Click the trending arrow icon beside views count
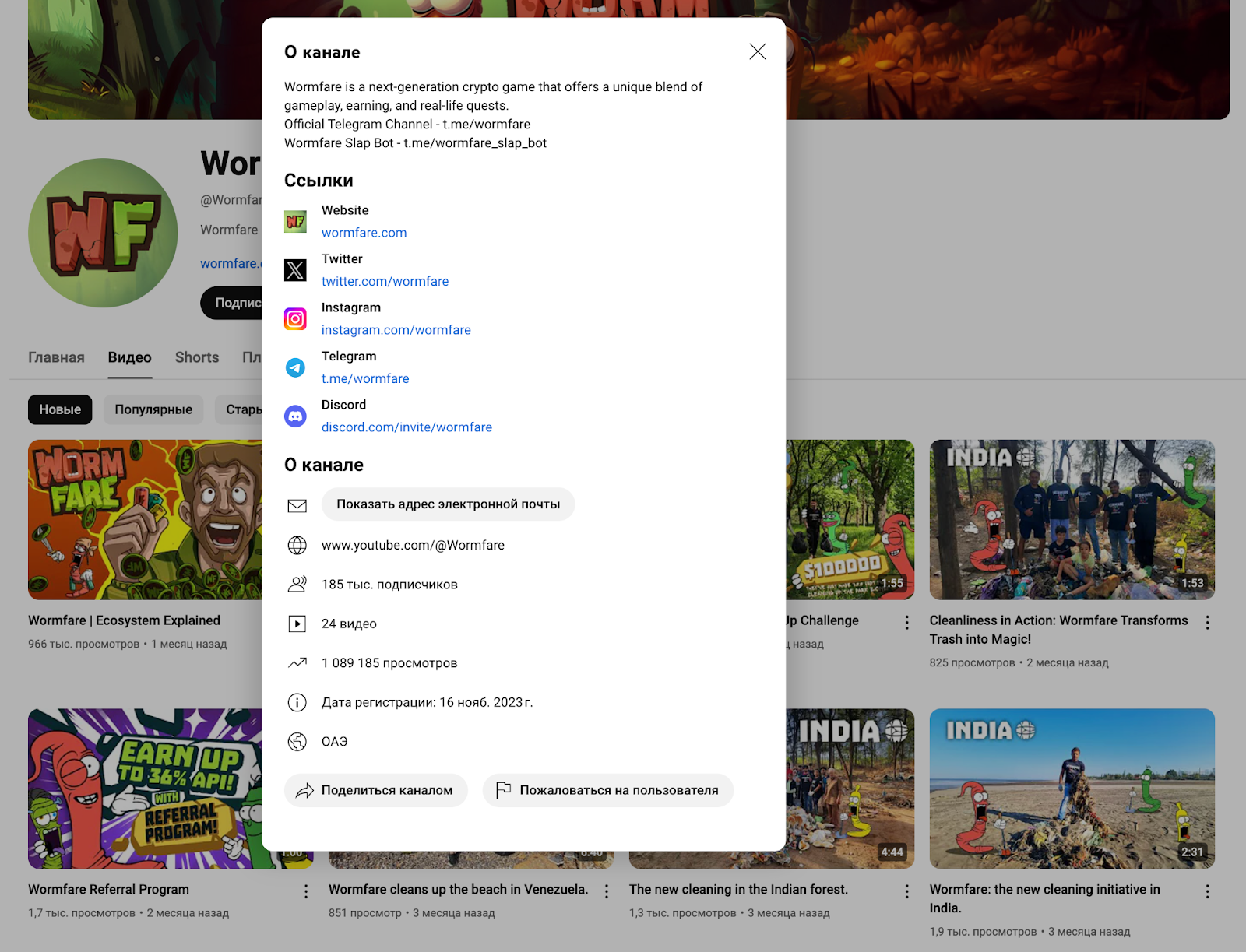The image size is (1246, 952). [x=297, y=663]
